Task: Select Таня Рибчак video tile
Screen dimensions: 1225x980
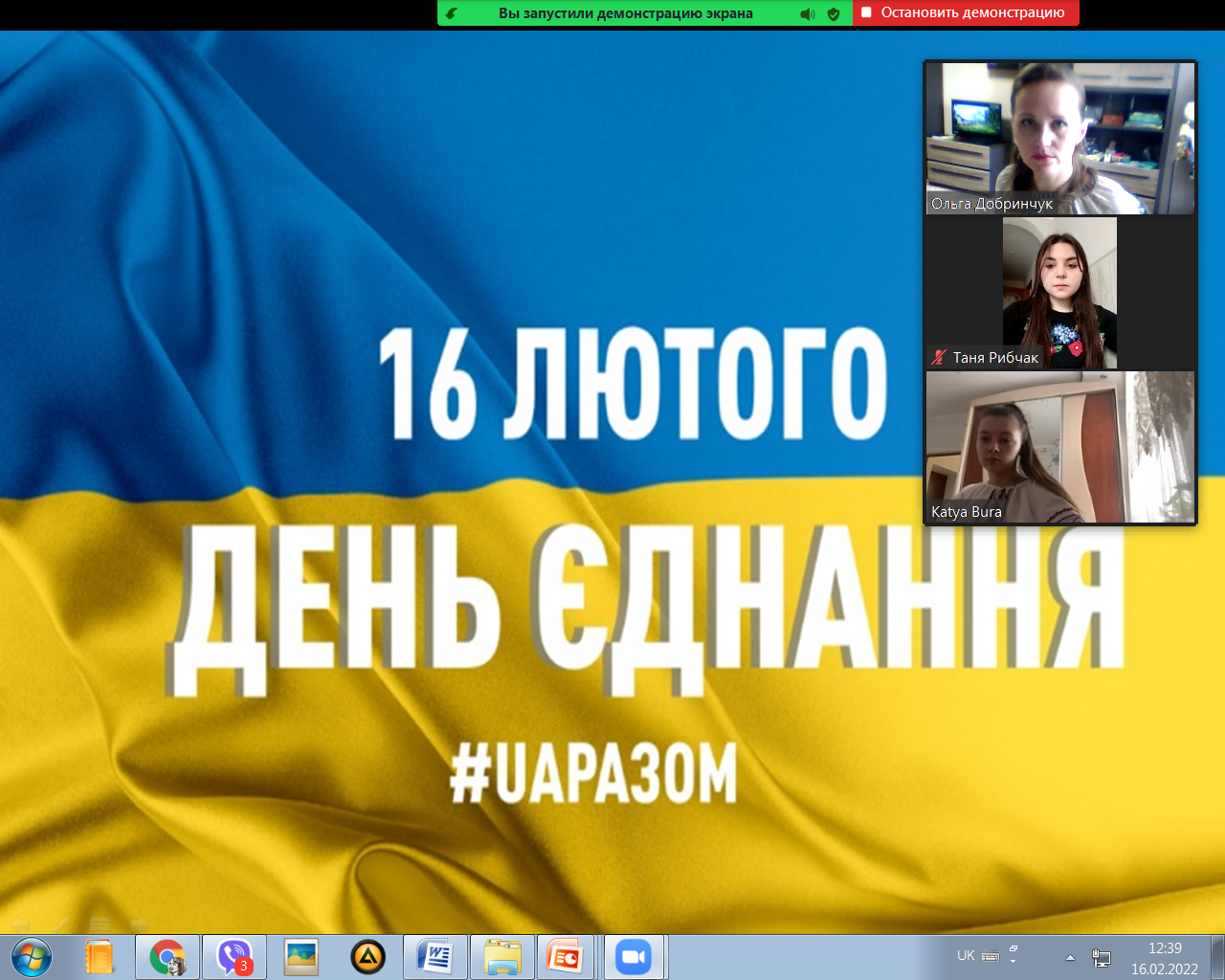Action: click(1059, 292)
